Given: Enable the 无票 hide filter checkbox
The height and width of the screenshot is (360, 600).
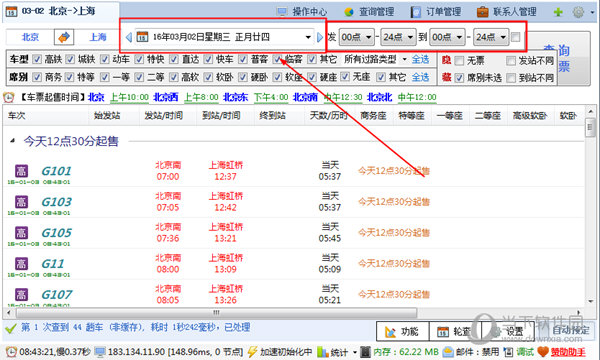Looking at the screenshot, I should (459, 60).
